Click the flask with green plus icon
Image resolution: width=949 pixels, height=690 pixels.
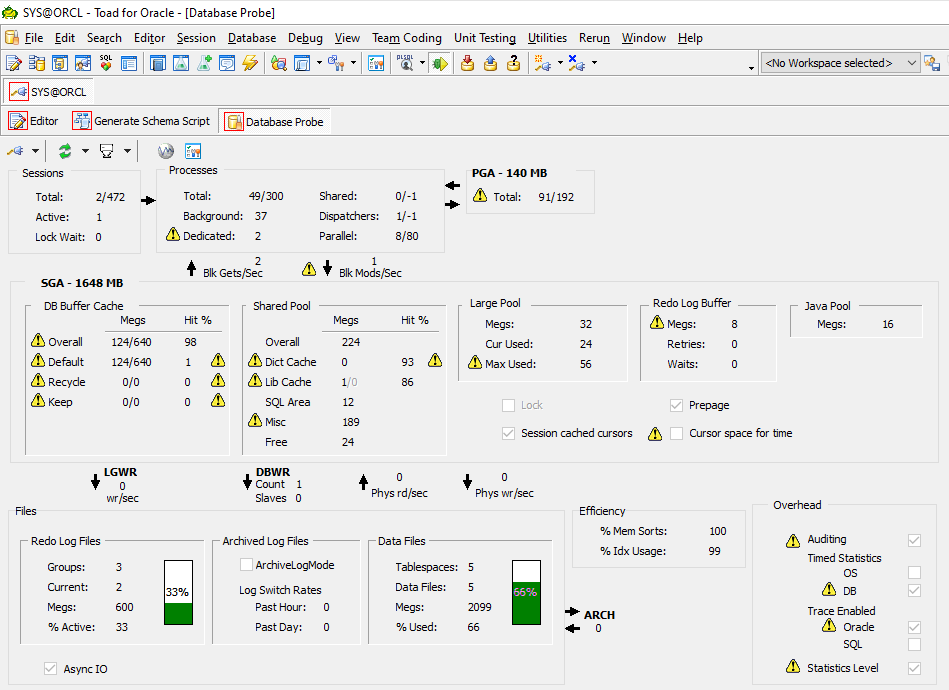204,63
